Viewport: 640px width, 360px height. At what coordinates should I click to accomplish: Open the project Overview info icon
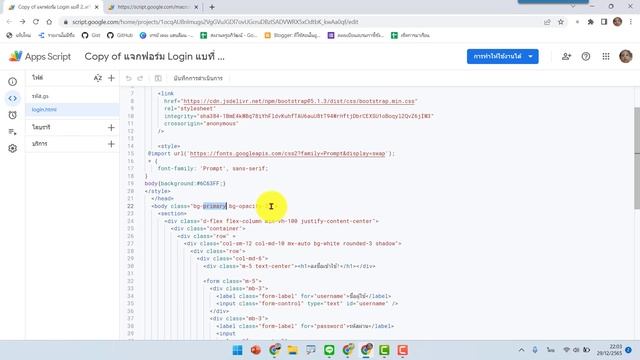13,82
